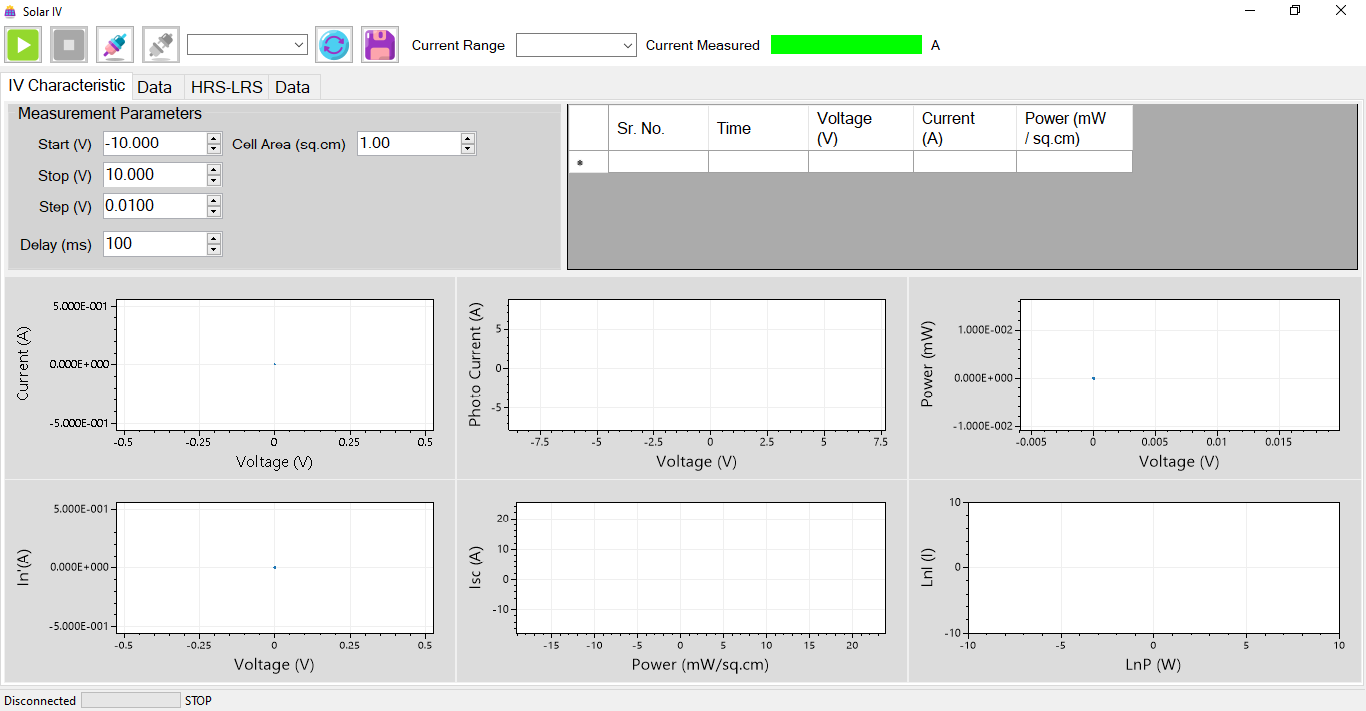This screenshot has width=1366, height=711.
Task: Increase the Cell Area value with up arrow
Action: [x=468, y=138]
